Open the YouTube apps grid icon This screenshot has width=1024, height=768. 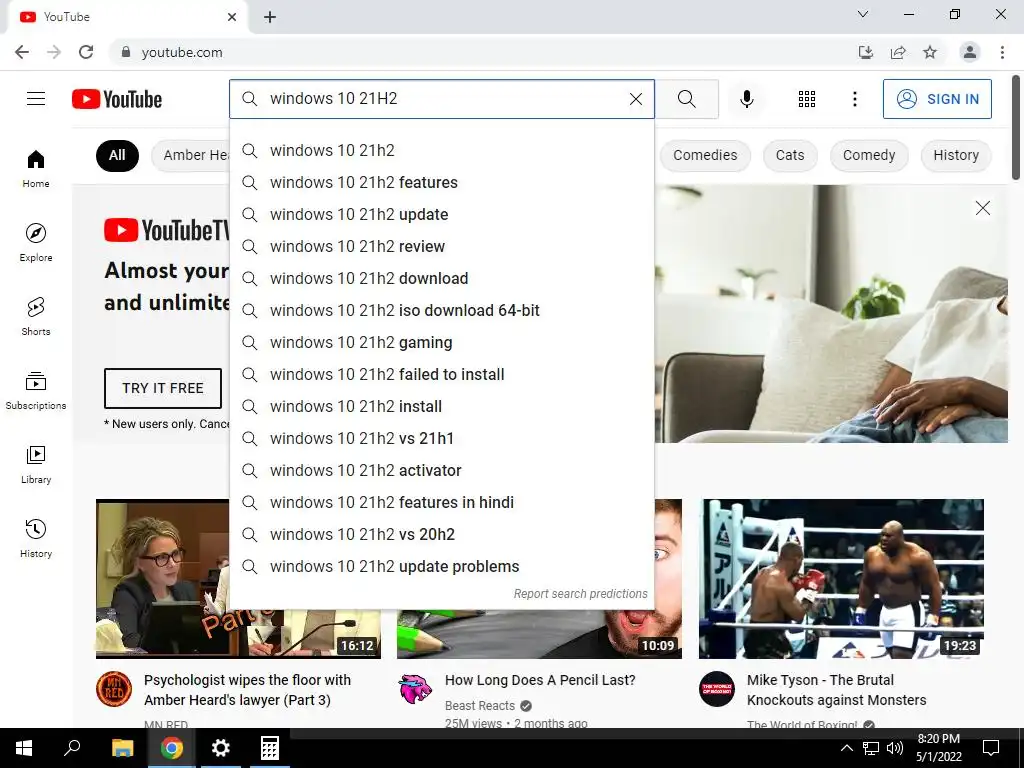tap(807, 99)
